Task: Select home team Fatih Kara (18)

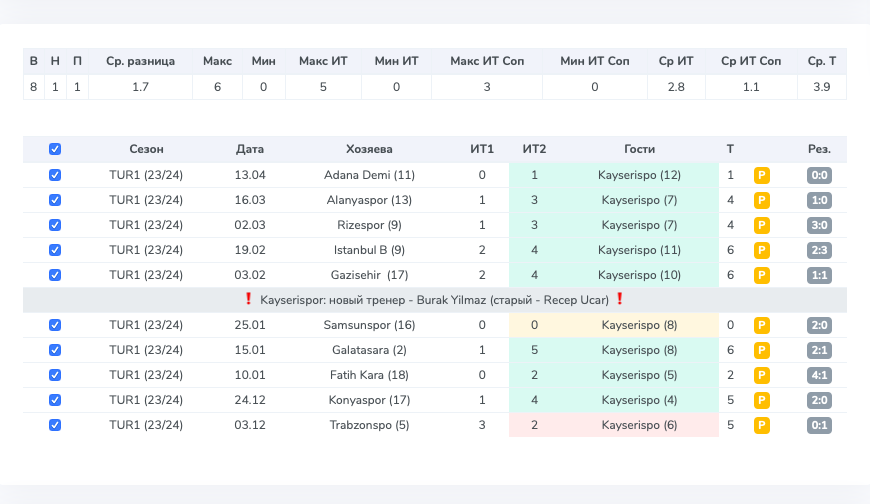Action: tap(370, 375)
